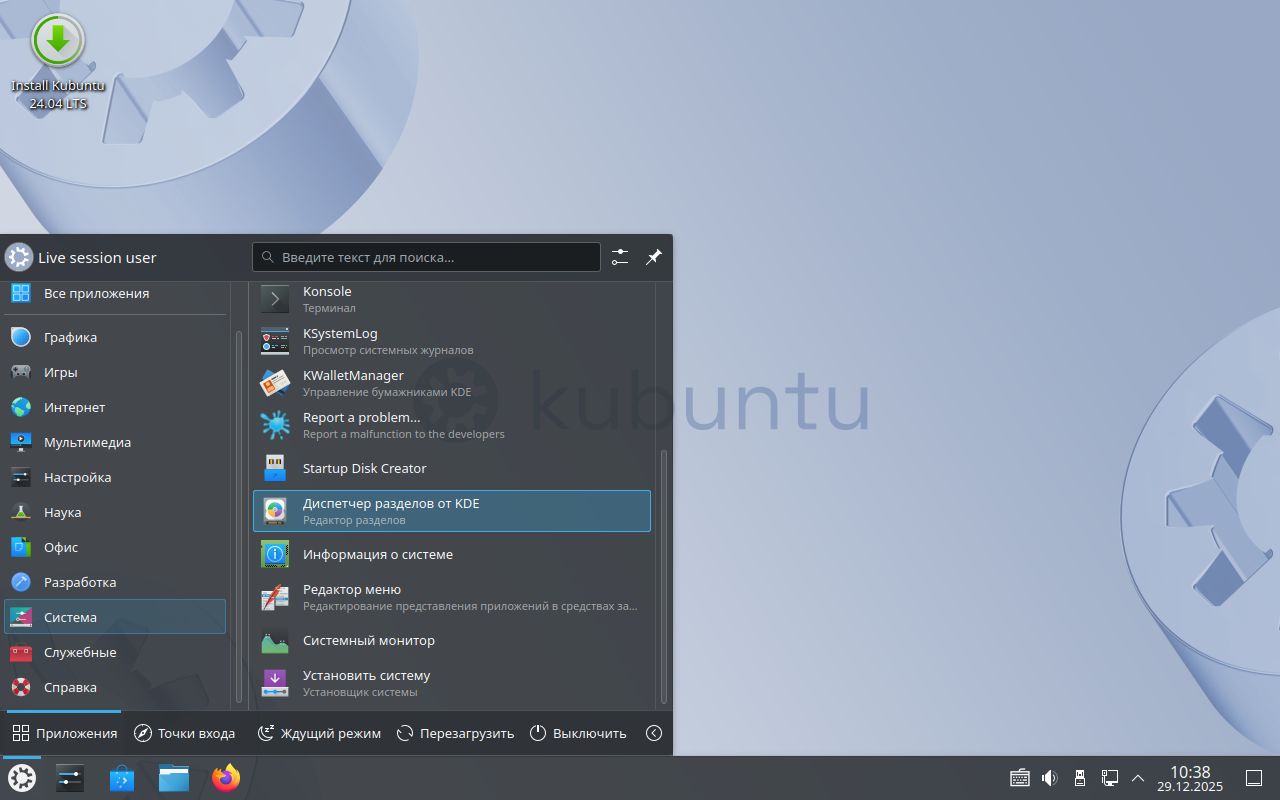
Task: Click removable devices tray icon
Action: [1080, 778]
